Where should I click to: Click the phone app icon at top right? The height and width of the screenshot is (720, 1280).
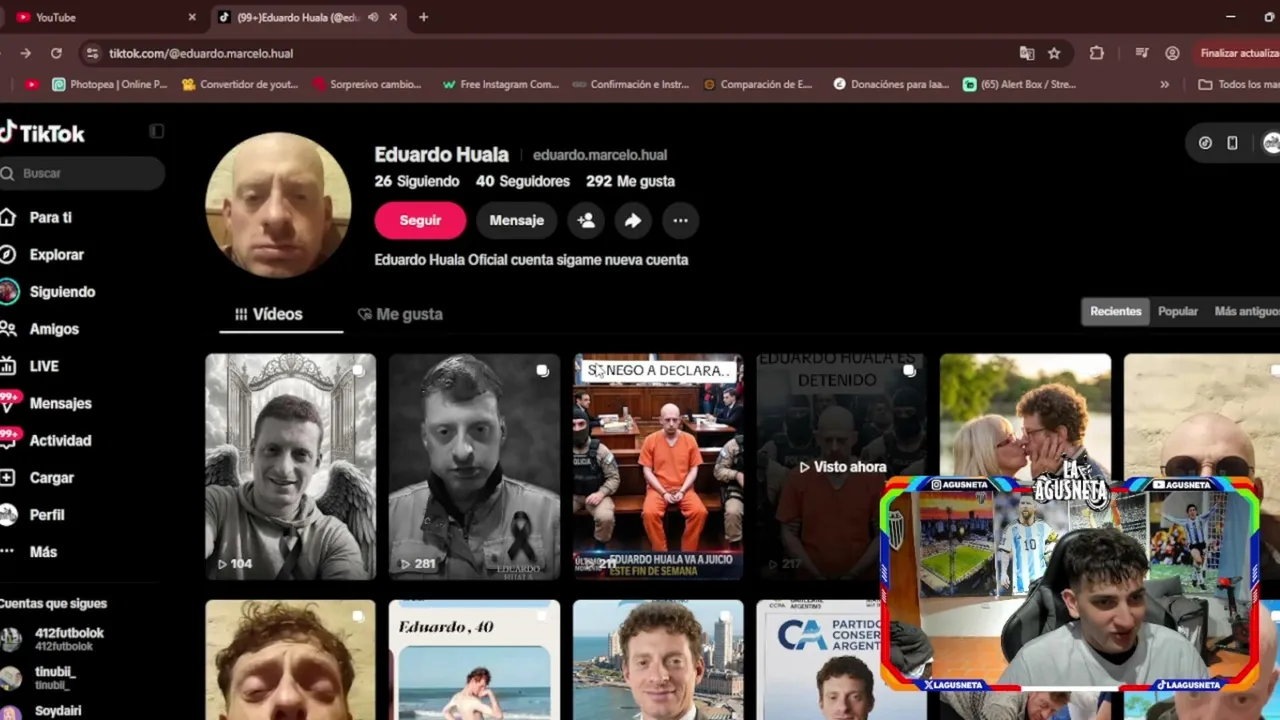coord(1232,143)
